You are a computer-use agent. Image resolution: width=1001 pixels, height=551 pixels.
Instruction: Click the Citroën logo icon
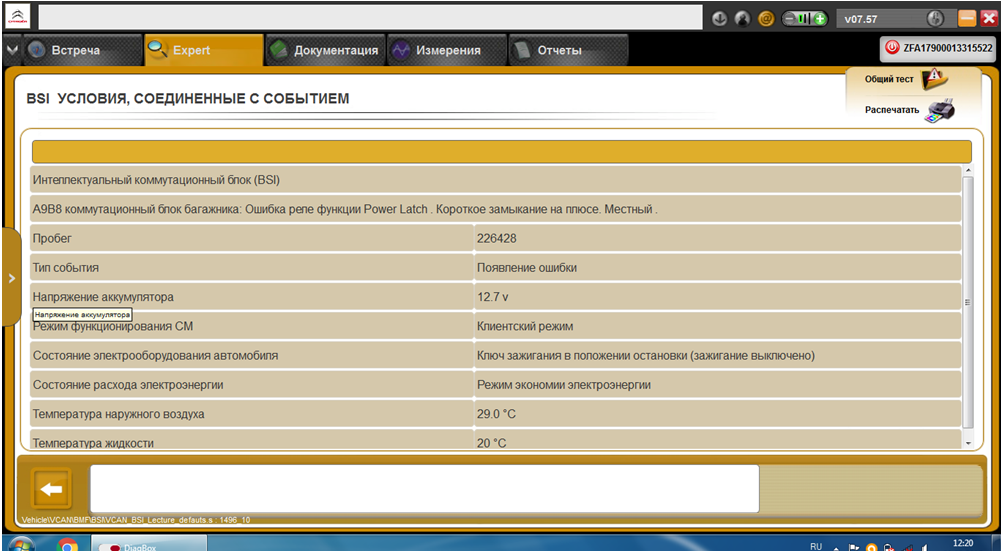(x=19, y=18)
